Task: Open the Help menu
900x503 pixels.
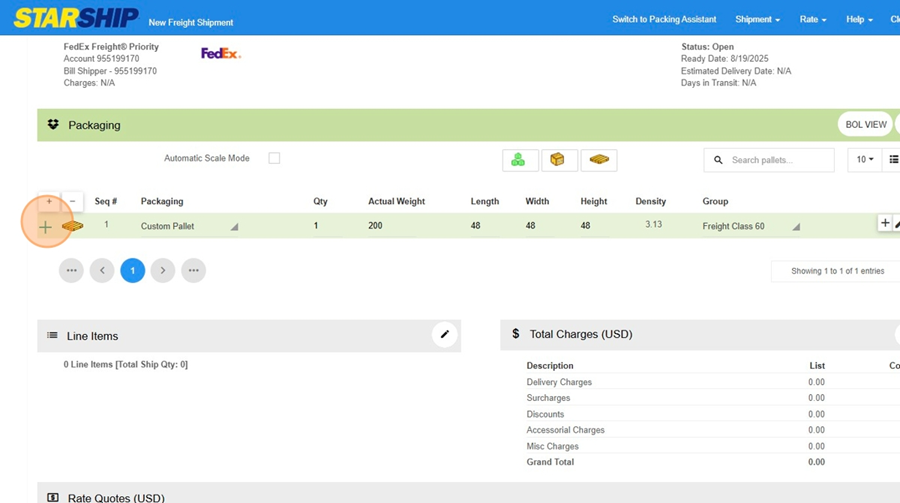Action: coord(859,20)
